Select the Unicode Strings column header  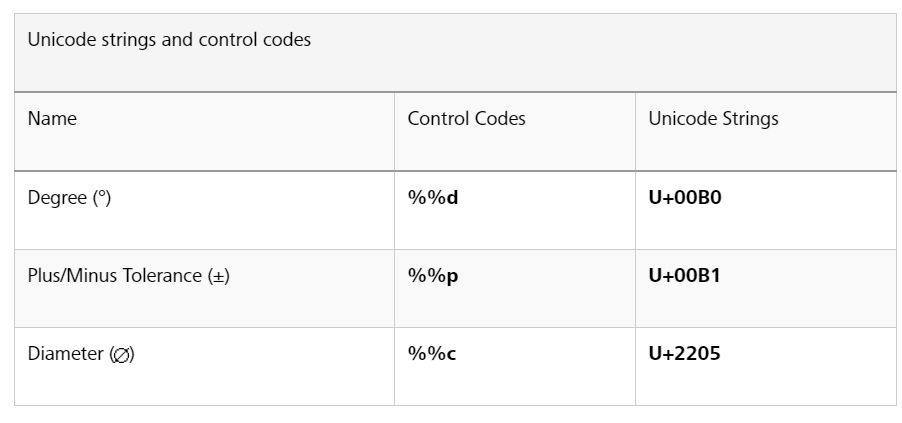[713, 119]
